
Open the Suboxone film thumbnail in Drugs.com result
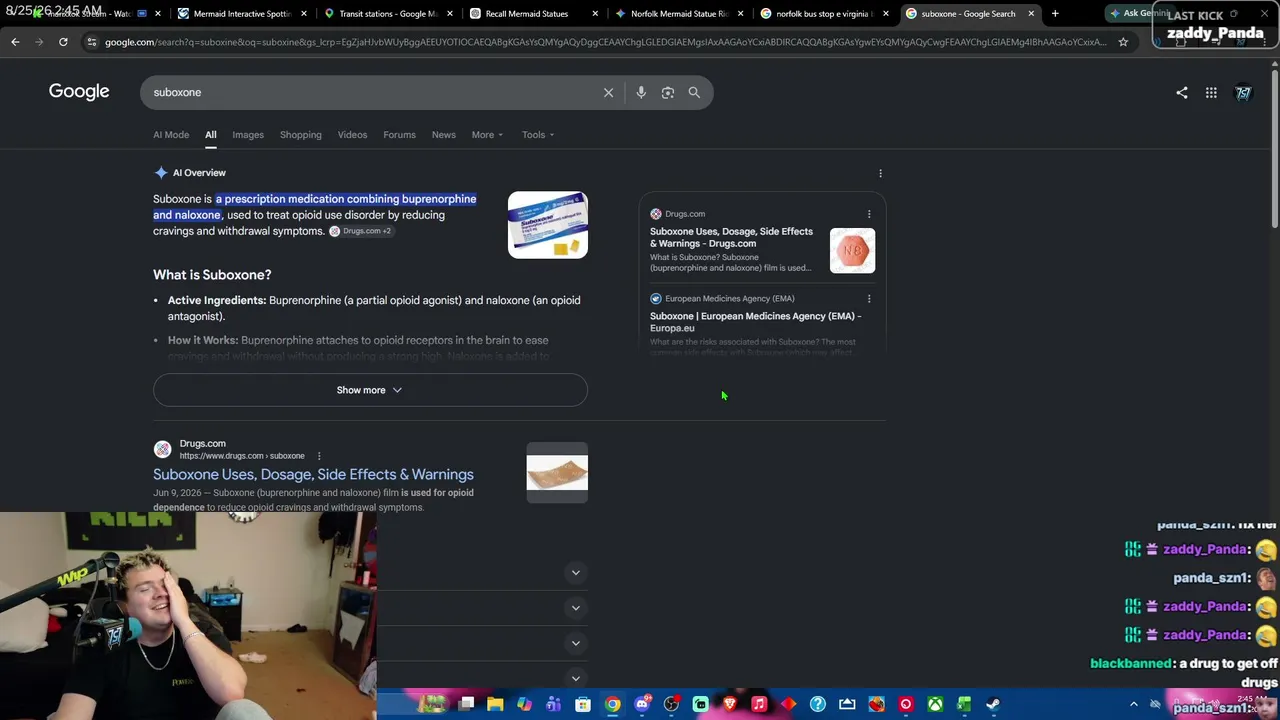(x=557, y=473)
